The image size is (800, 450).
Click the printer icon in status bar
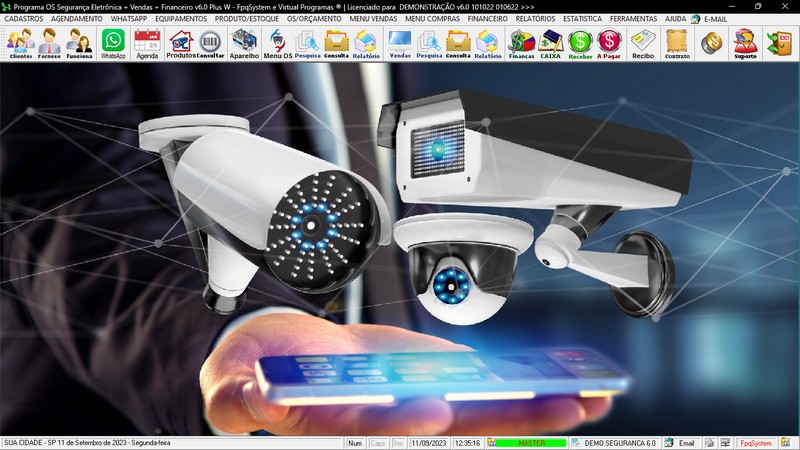[x=710, y=443]
